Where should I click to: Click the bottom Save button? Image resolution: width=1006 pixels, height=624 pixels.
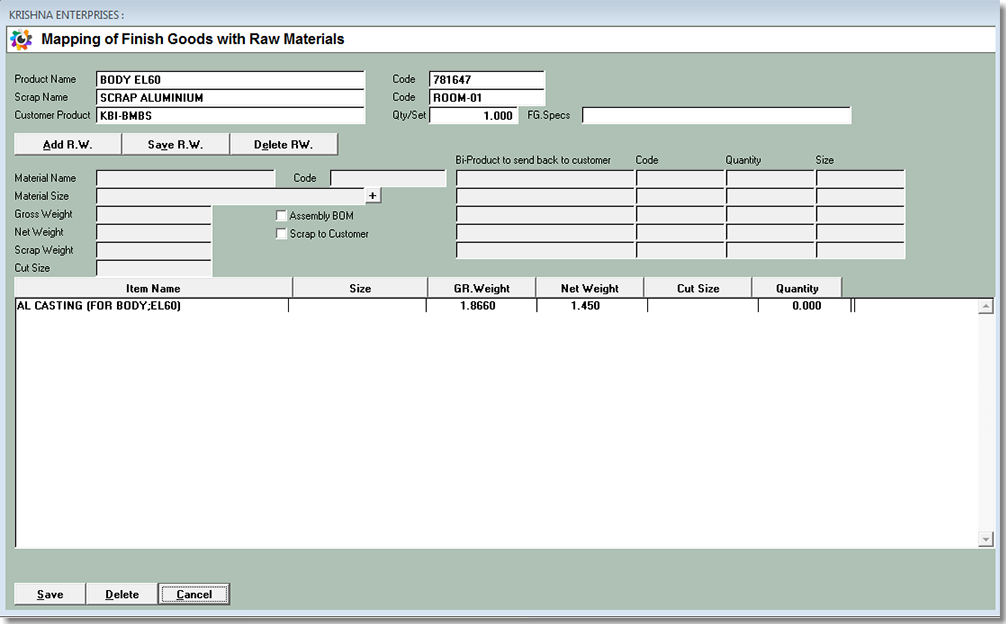point(50,594)
